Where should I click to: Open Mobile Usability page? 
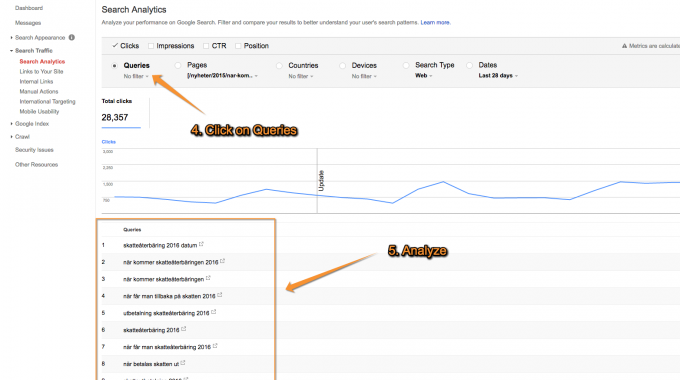click(x=39, y=111)
